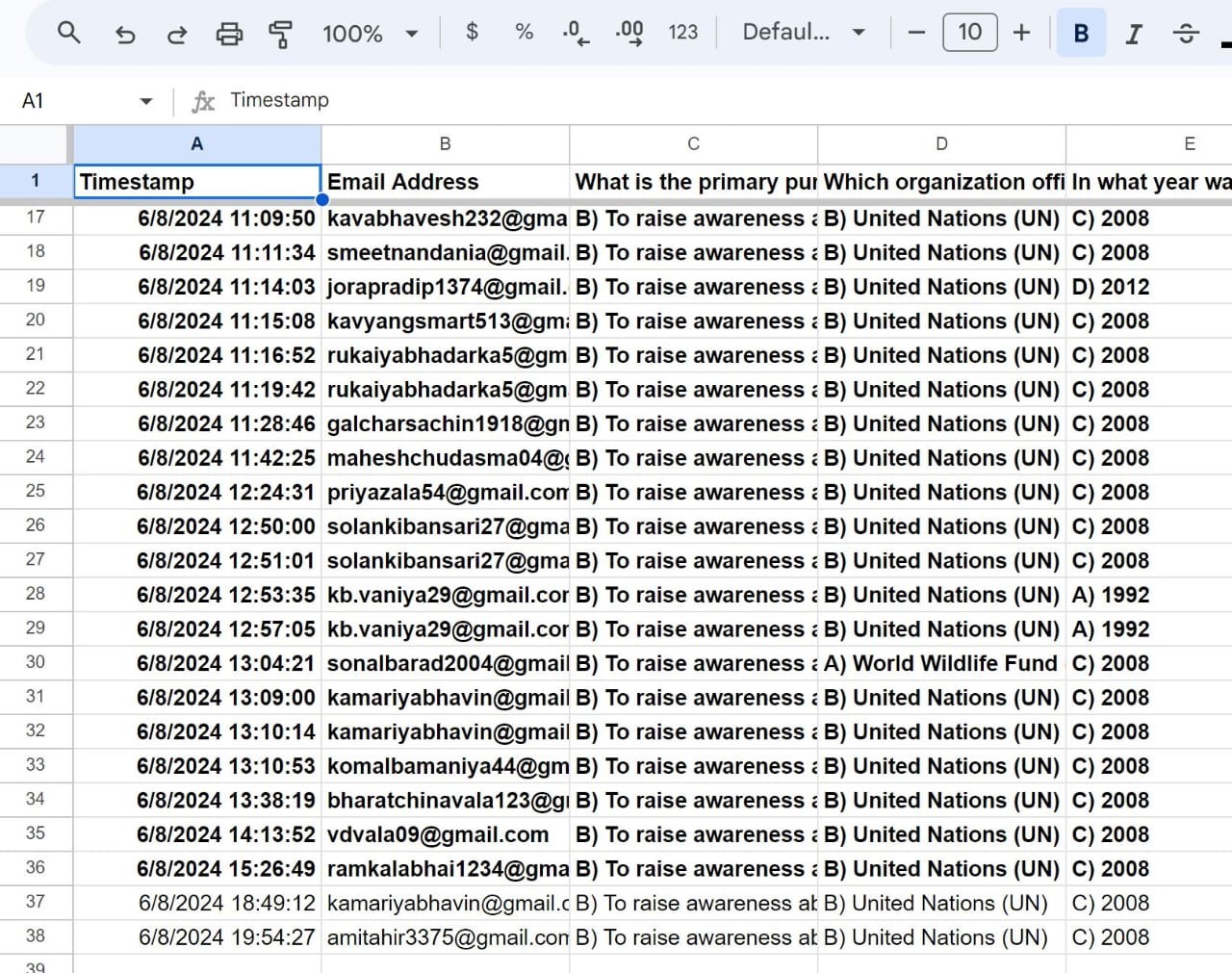The width and height of the screenshot is (1232, 973).
Task: Toggle italic formatting
Action: (1134, 34)
